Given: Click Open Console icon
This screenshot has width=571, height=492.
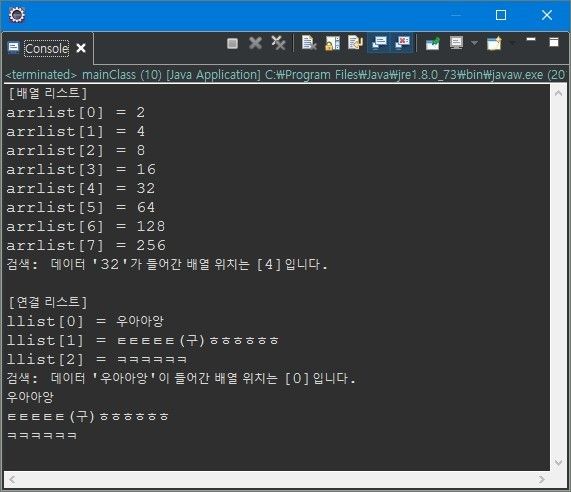Looking at the screenshot, I should click(495, 43).
